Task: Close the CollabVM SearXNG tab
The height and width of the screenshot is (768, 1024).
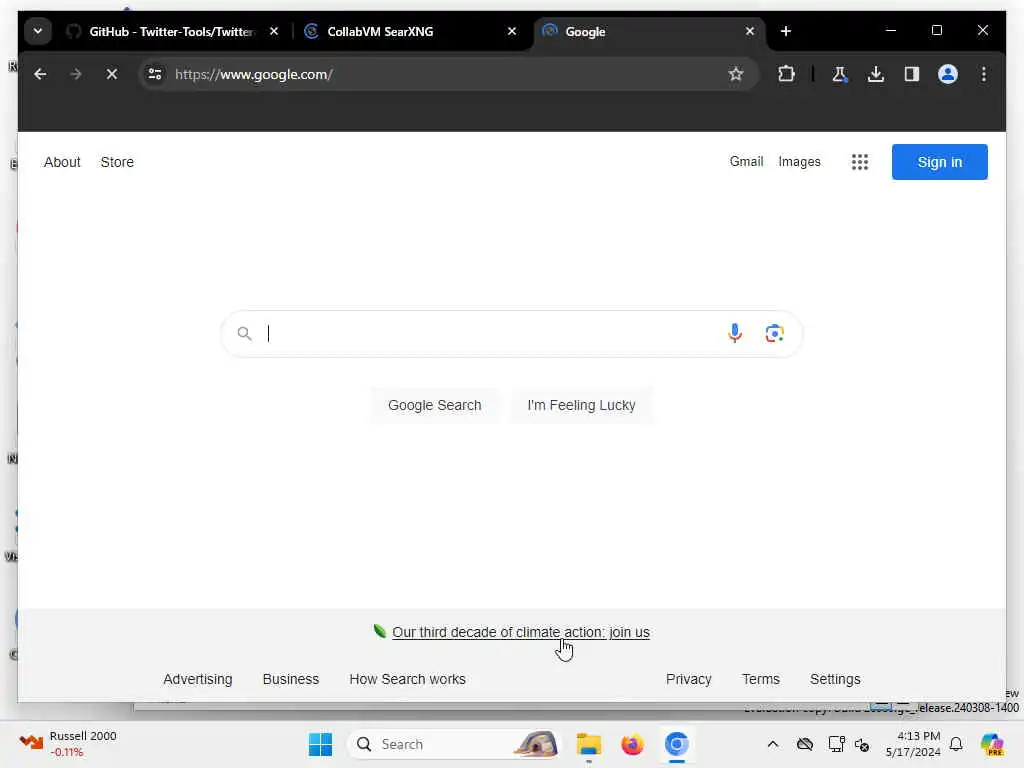Action: 511,31
